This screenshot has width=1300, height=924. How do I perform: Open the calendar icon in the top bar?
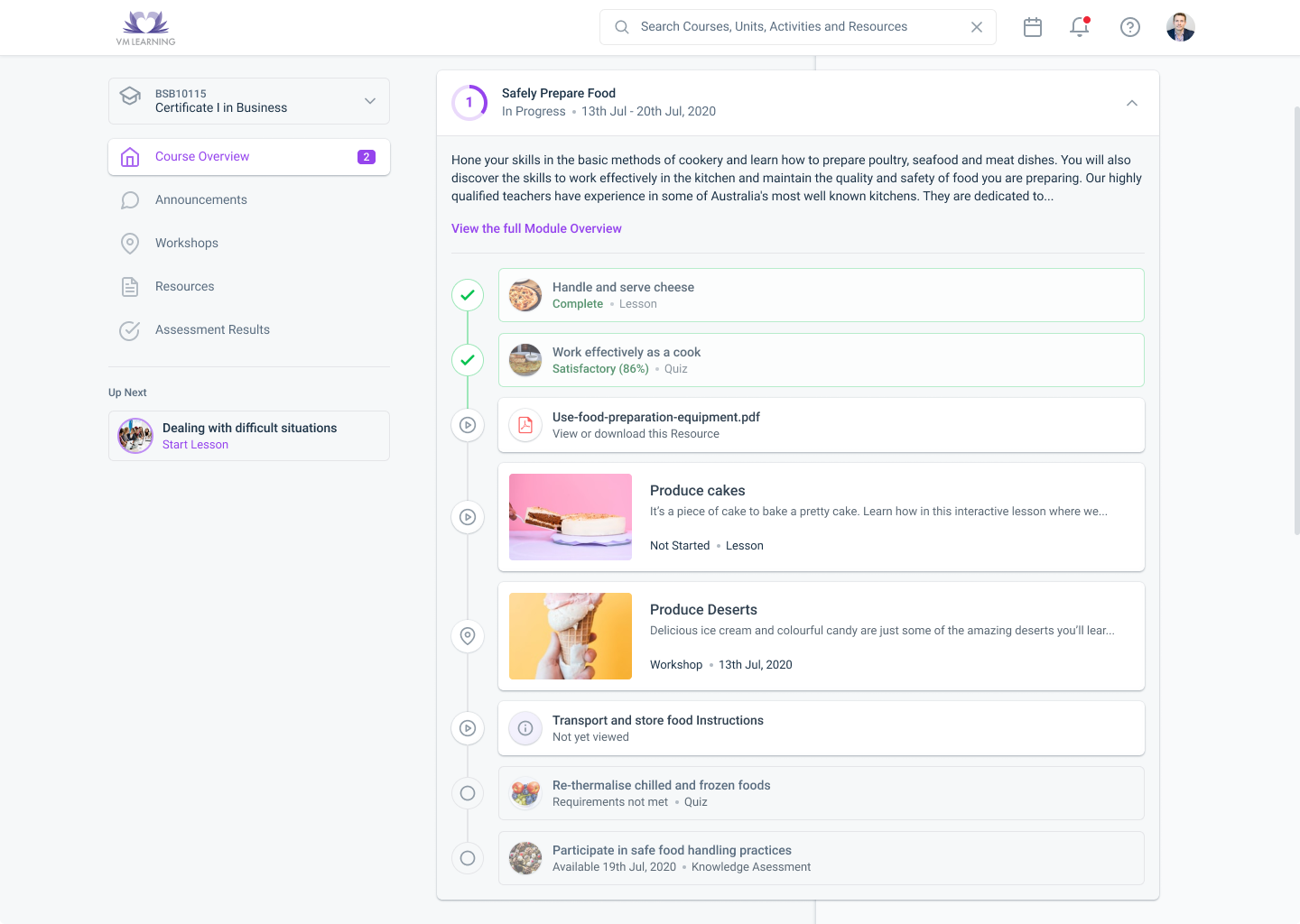(1032, 27)
